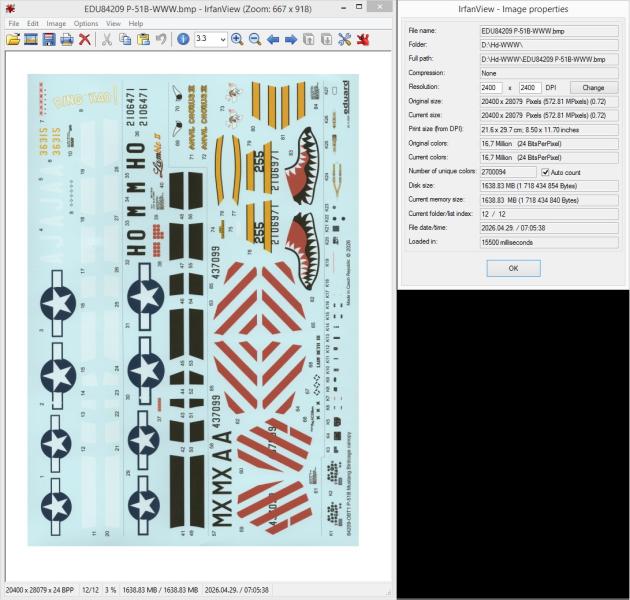Image resolution: width=630 pixels, height=600 pixels.
Task: Click the Loaded in 15500 milliseconds value
Action: tap(549, 242)
